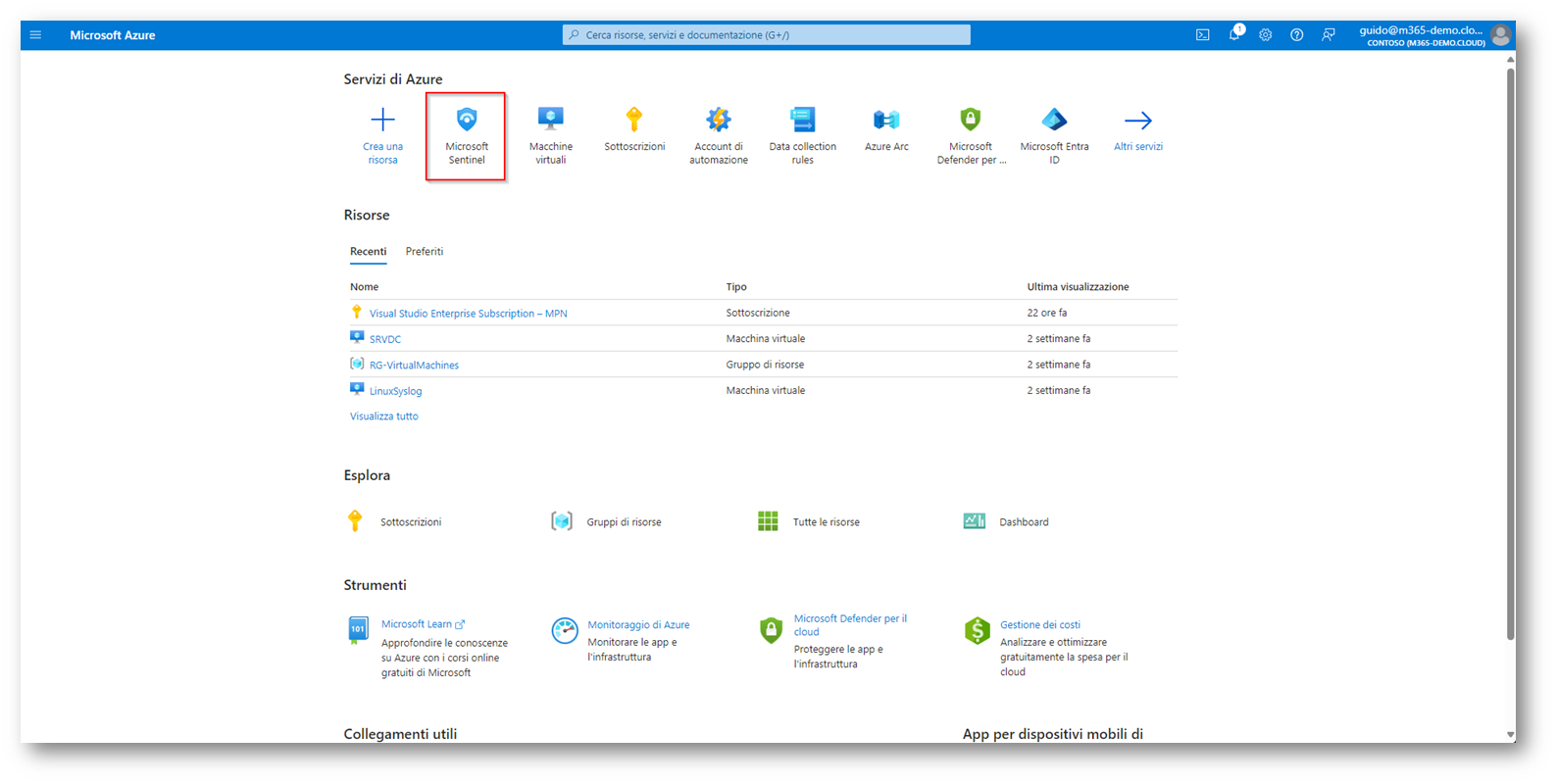Click the Microsoft Learn icon
1557x784 pixels.
(x=358, y=630)
